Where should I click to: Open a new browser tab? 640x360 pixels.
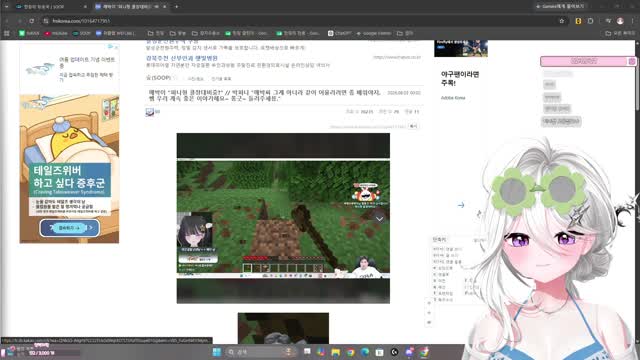coord(176,7)
